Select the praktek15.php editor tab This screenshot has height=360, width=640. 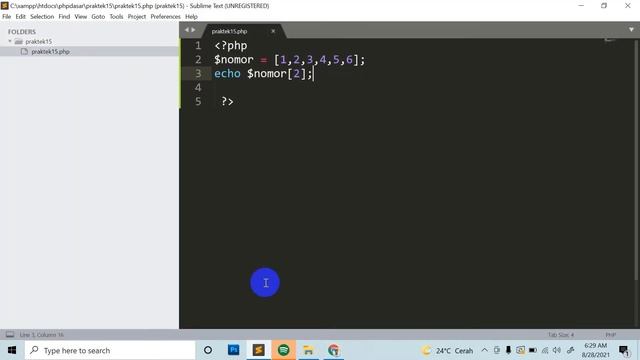(x=229, y=31)
